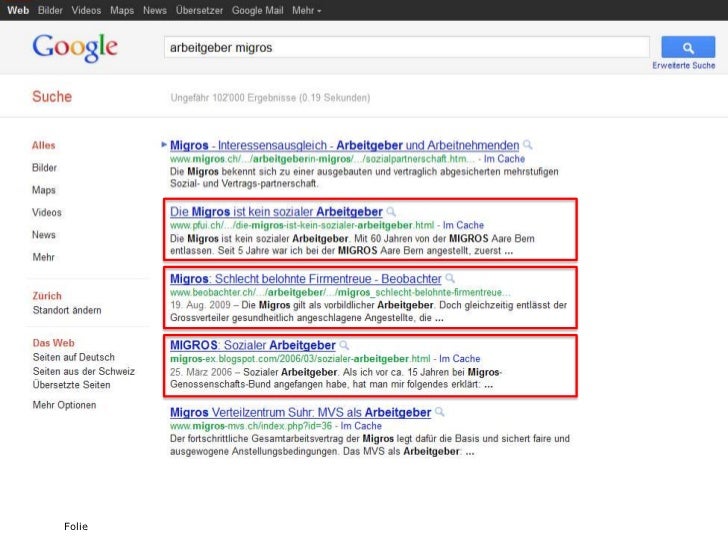Expand the Mehr dropdown in top bar

click(306, 10)
